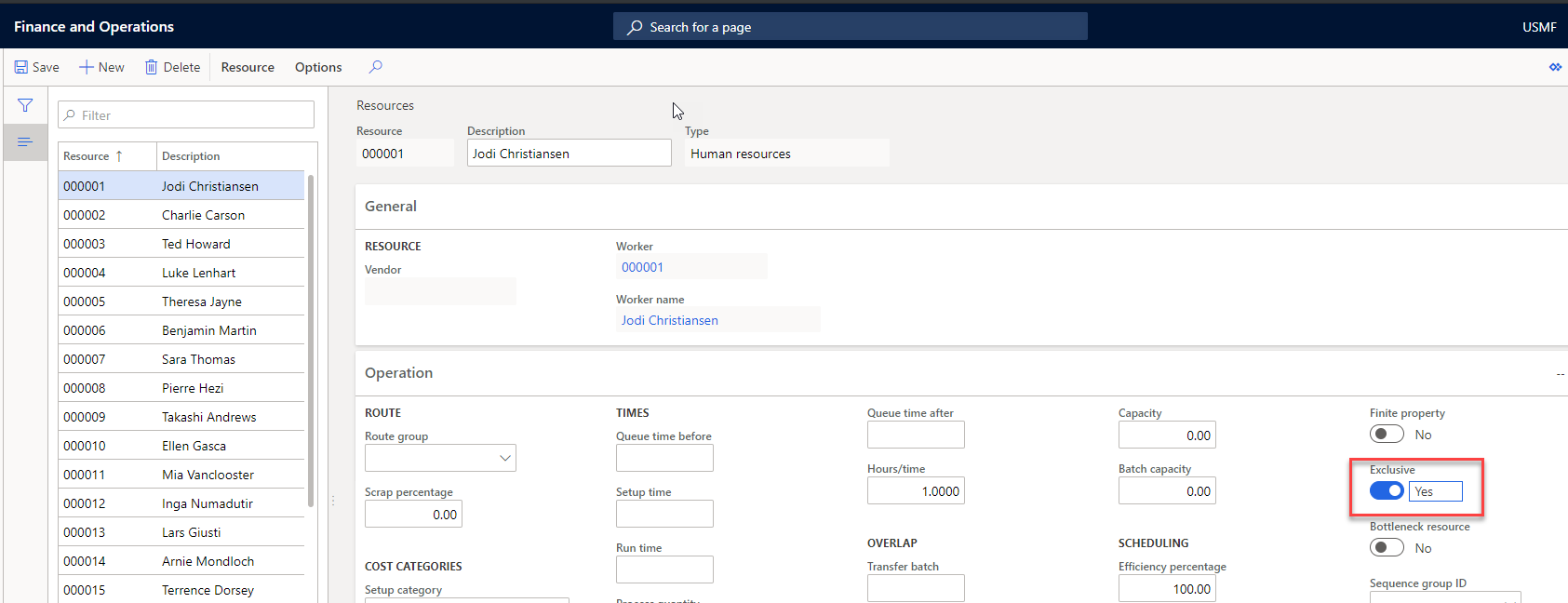Image resolution: width=1568 pixels, height=603 pixels.
Task: Toggle the Finite property switch
Action: (x=1387, y=435)
